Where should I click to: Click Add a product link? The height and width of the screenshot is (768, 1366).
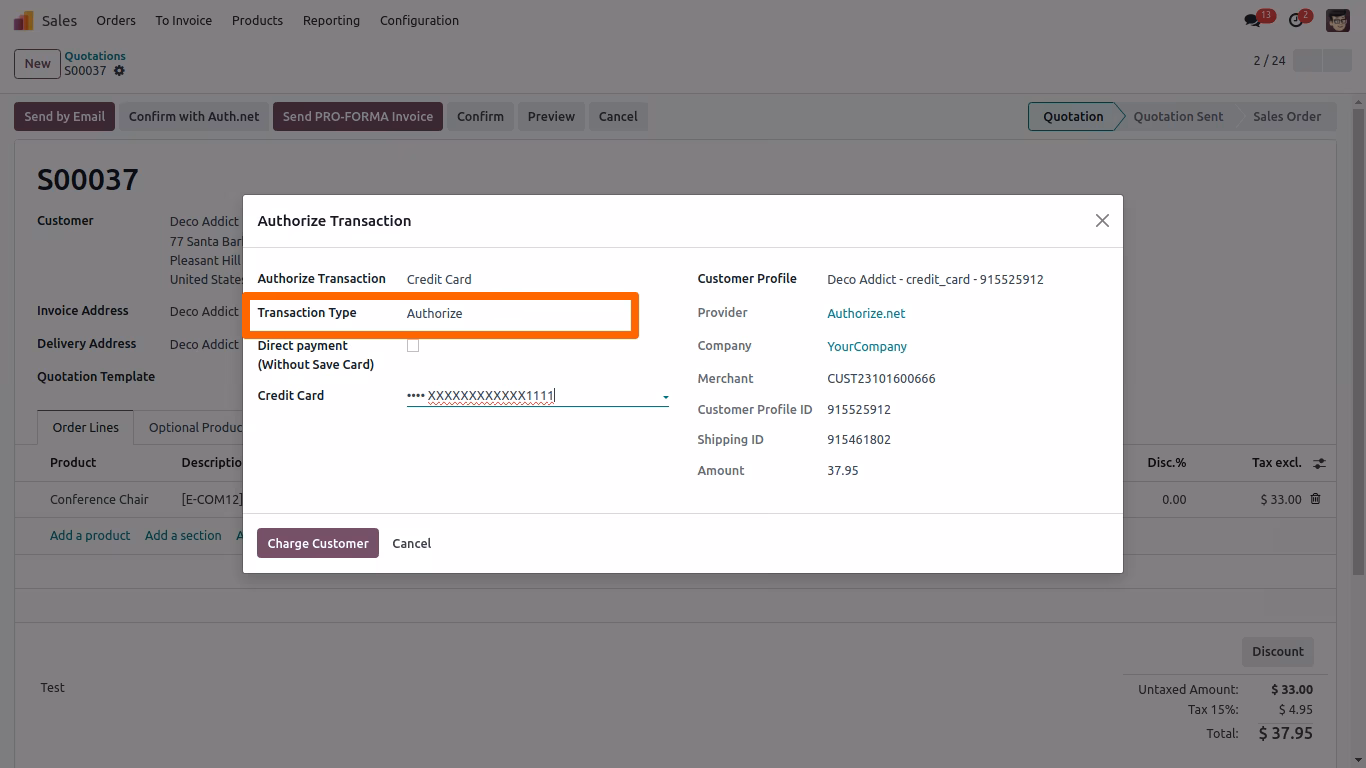coord(90,535)
